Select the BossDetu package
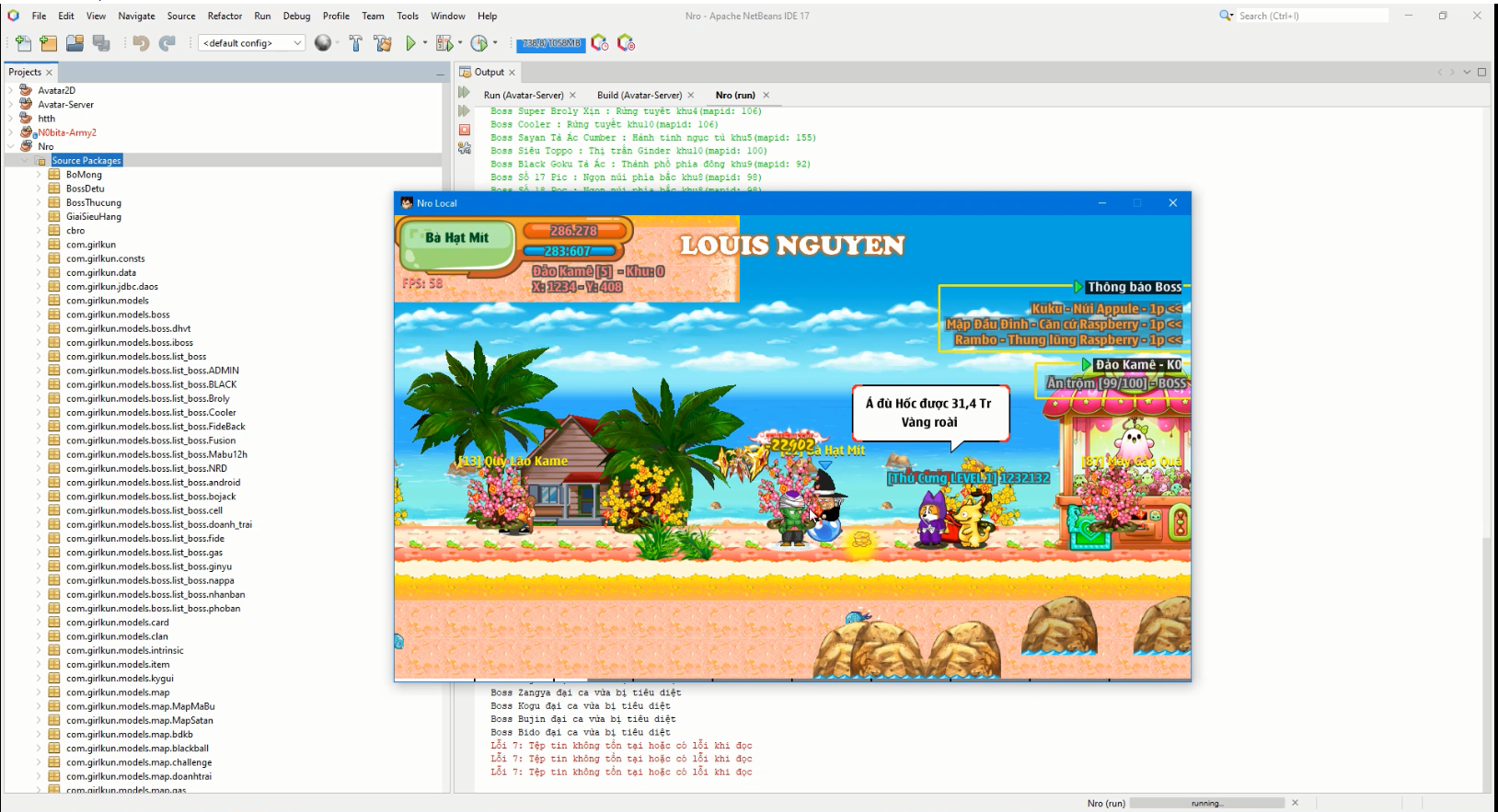Image resolution: width=1498 pixels, height=812 pixels. [x=85, y=189]
